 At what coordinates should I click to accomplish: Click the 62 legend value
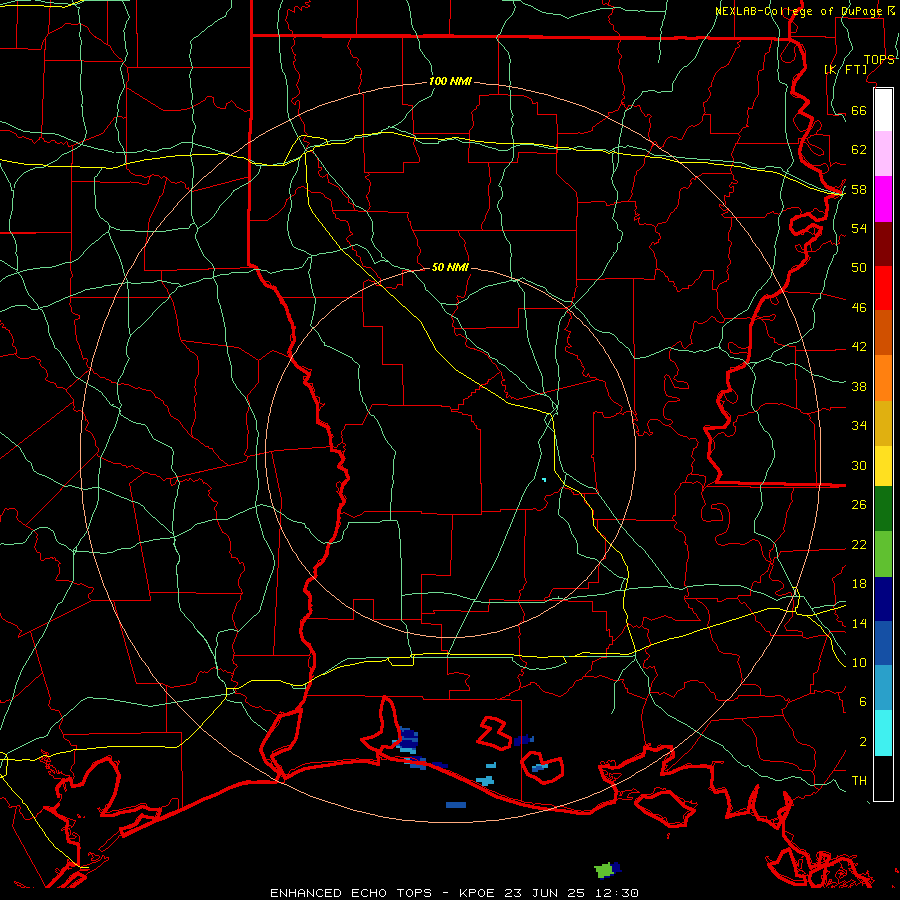pyautogui.click(x=859, y=150)
